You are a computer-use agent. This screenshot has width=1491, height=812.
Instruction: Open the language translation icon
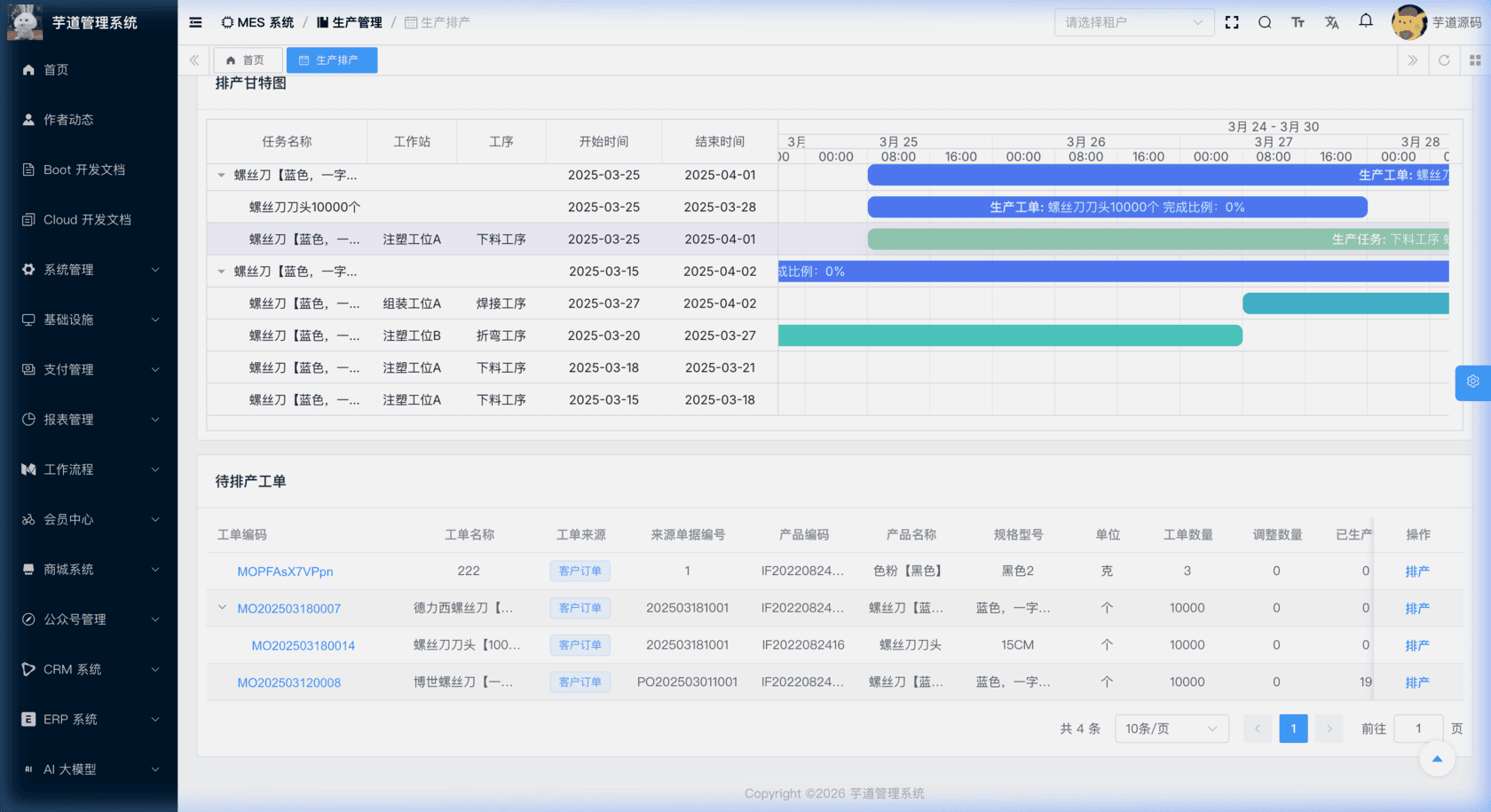[1331, 22]
